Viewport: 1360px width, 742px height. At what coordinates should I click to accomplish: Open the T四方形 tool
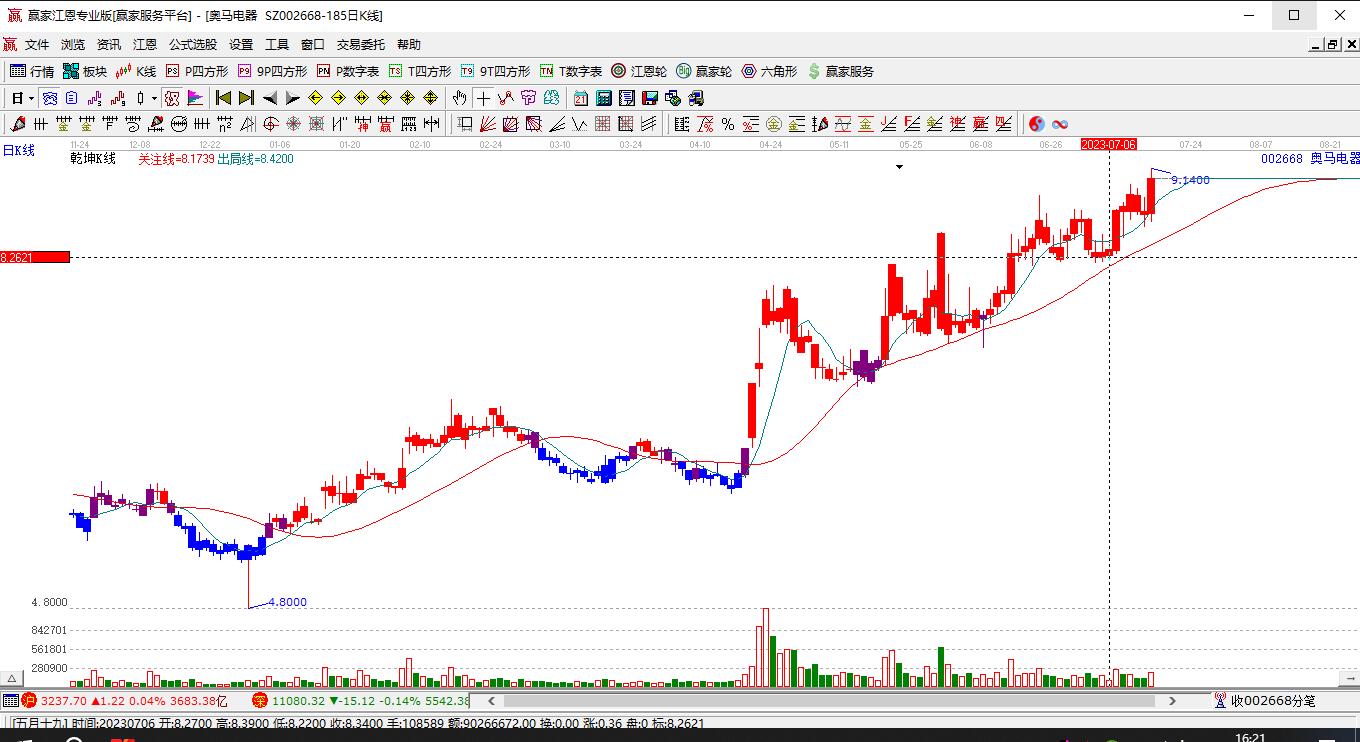point(420,71)
